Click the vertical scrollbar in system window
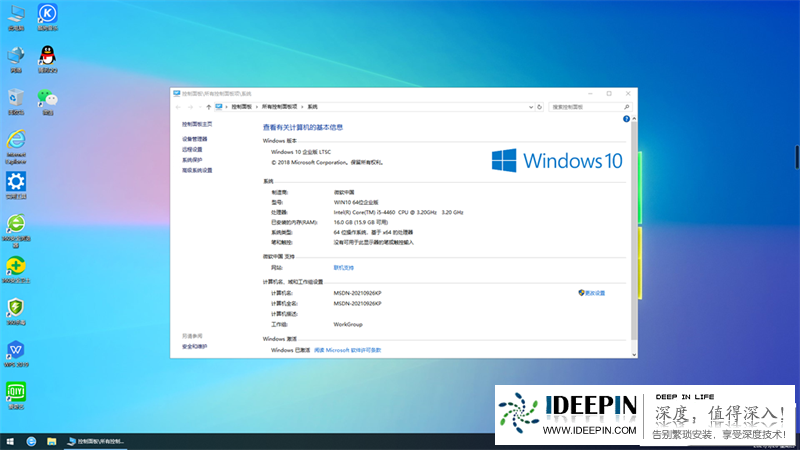This screenshot has height=450, width=800. click(634, 230)
